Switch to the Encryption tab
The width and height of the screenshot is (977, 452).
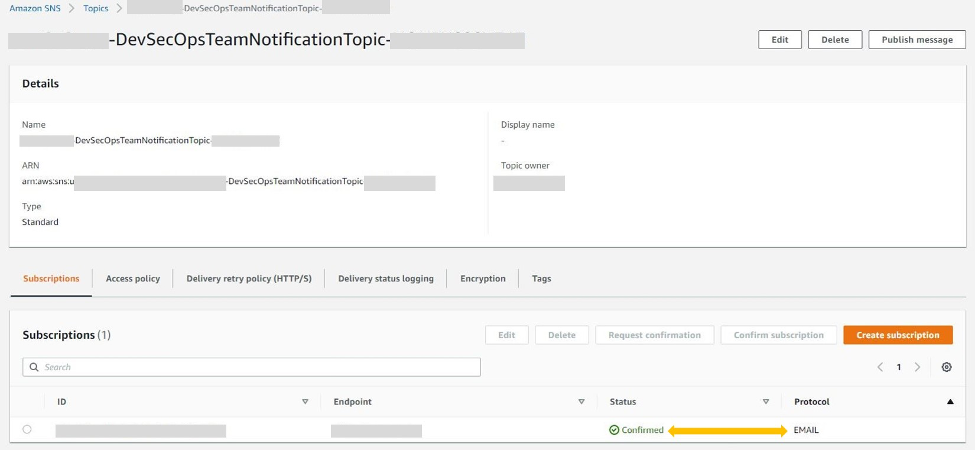pyautogui.click(x=483, y=279)
